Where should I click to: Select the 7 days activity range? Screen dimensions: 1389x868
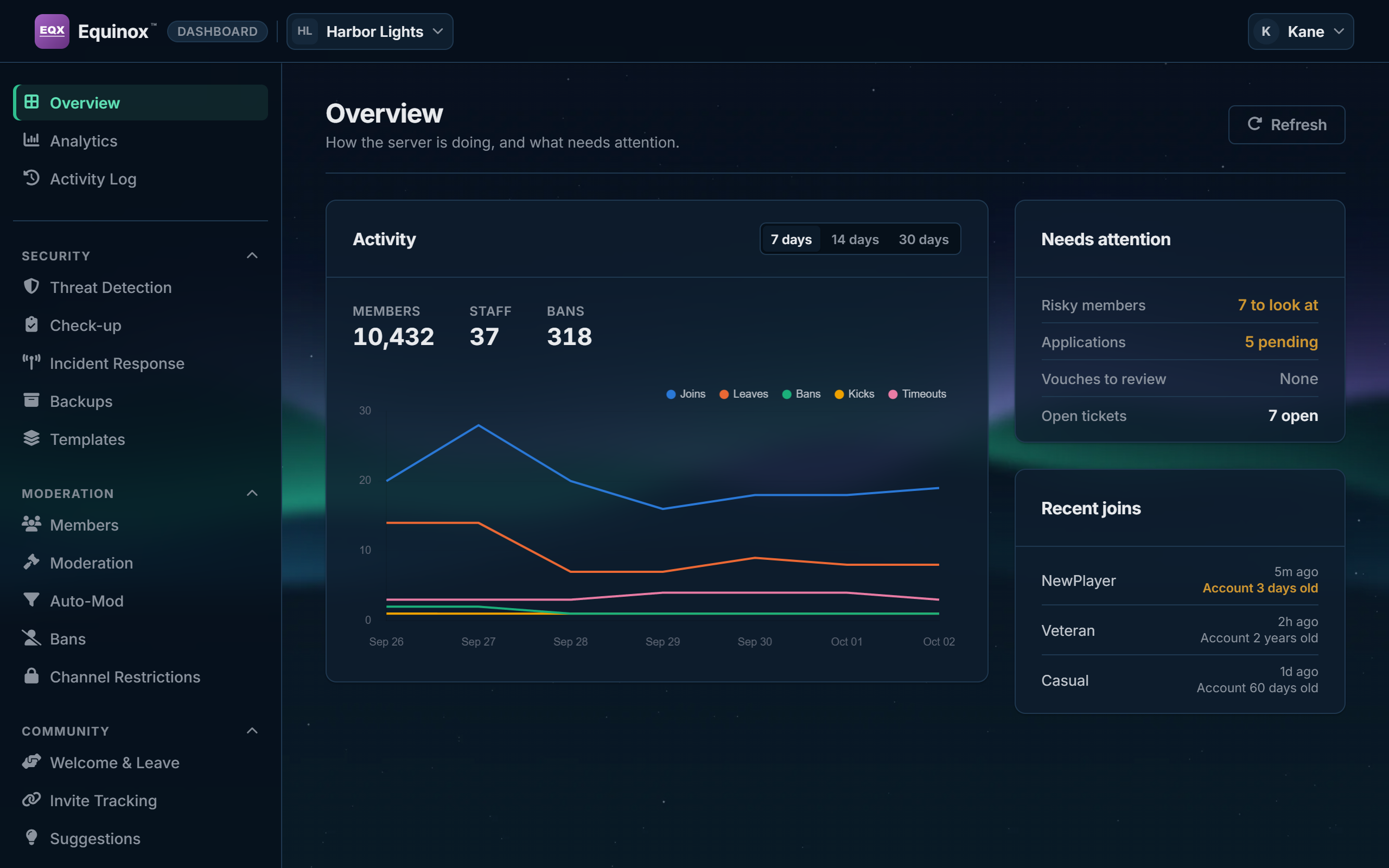791,239
